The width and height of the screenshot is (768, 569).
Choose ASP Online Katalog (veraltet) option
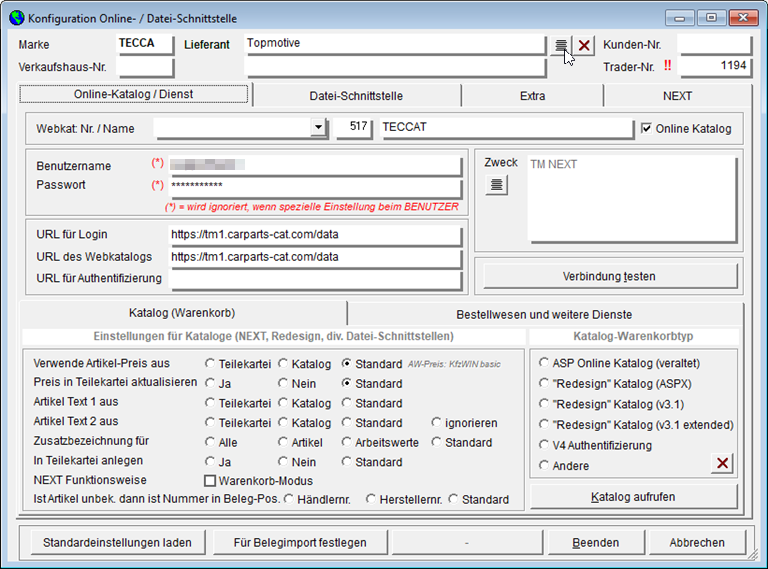(544, 362)
